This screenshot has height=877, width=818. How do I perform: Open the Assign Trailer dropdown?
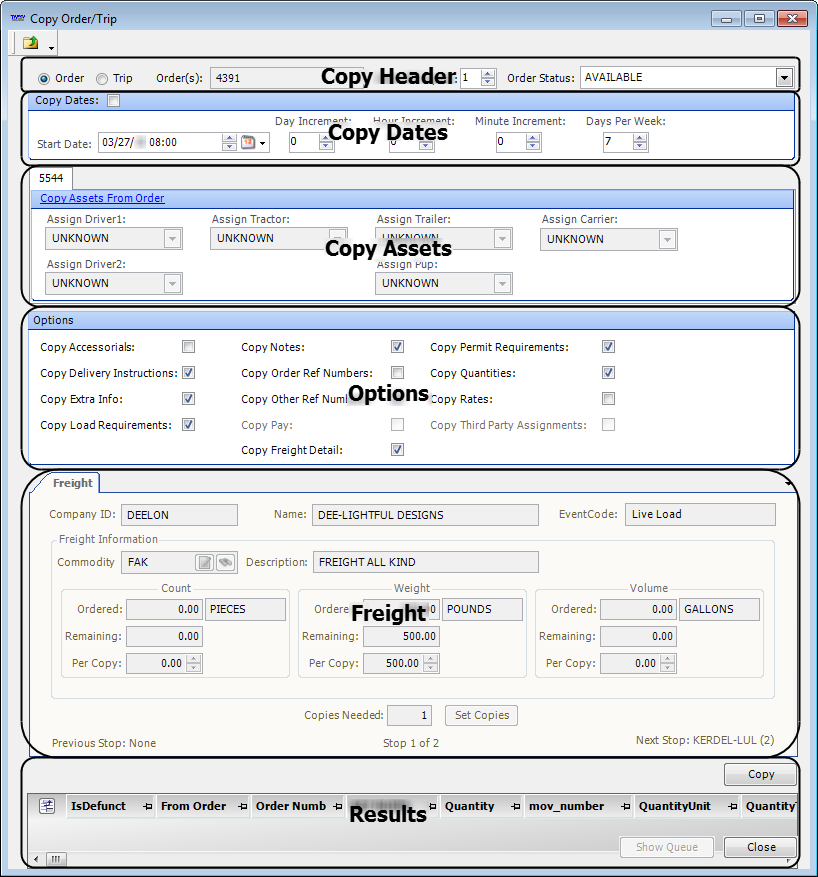[x=502, y=239]
